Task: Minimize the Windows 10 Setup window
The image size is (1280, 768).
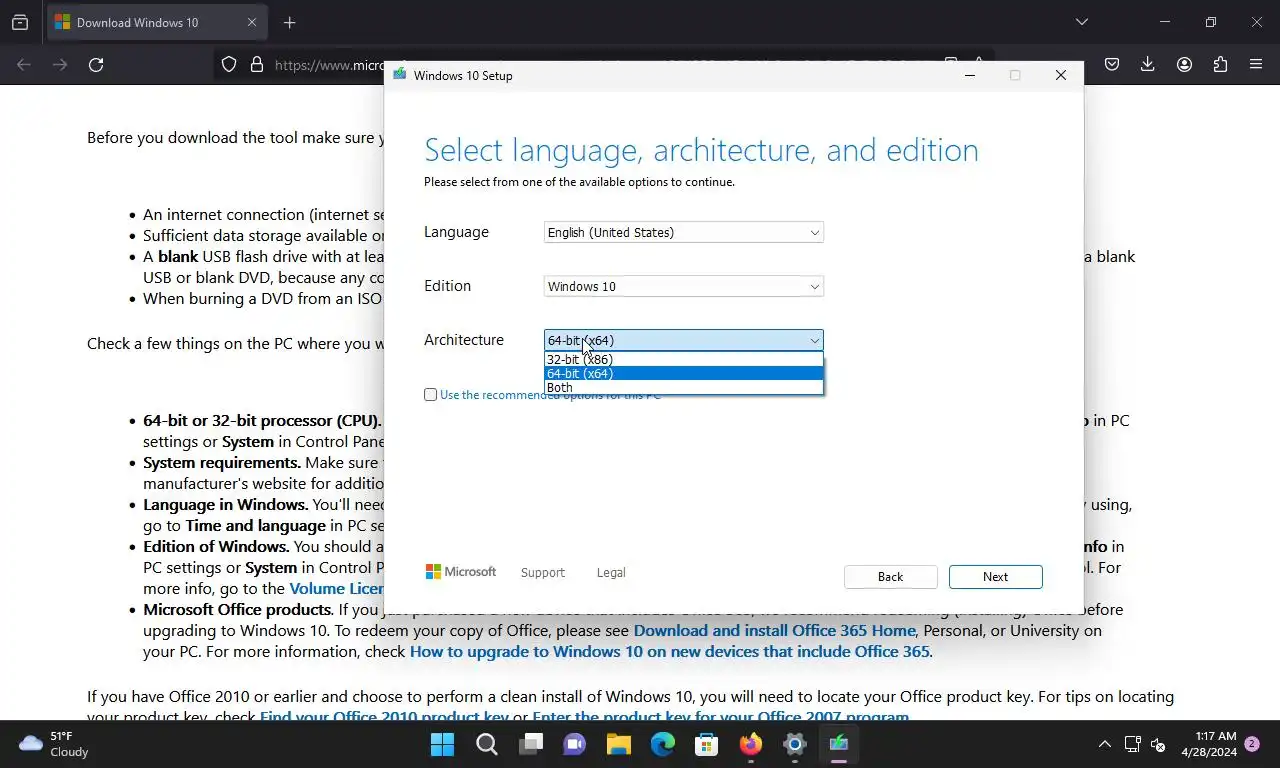Action: point(970,75)
